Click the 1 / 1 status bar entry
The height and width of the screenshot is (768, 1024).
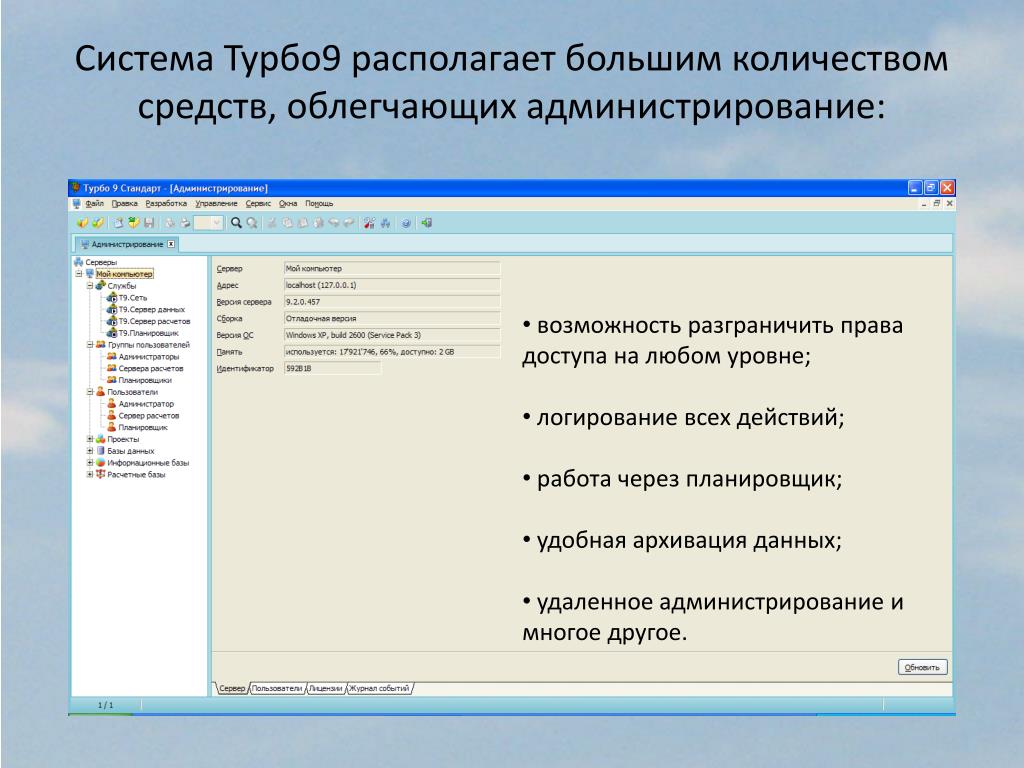pyautogui.click(x=105, y=705)
